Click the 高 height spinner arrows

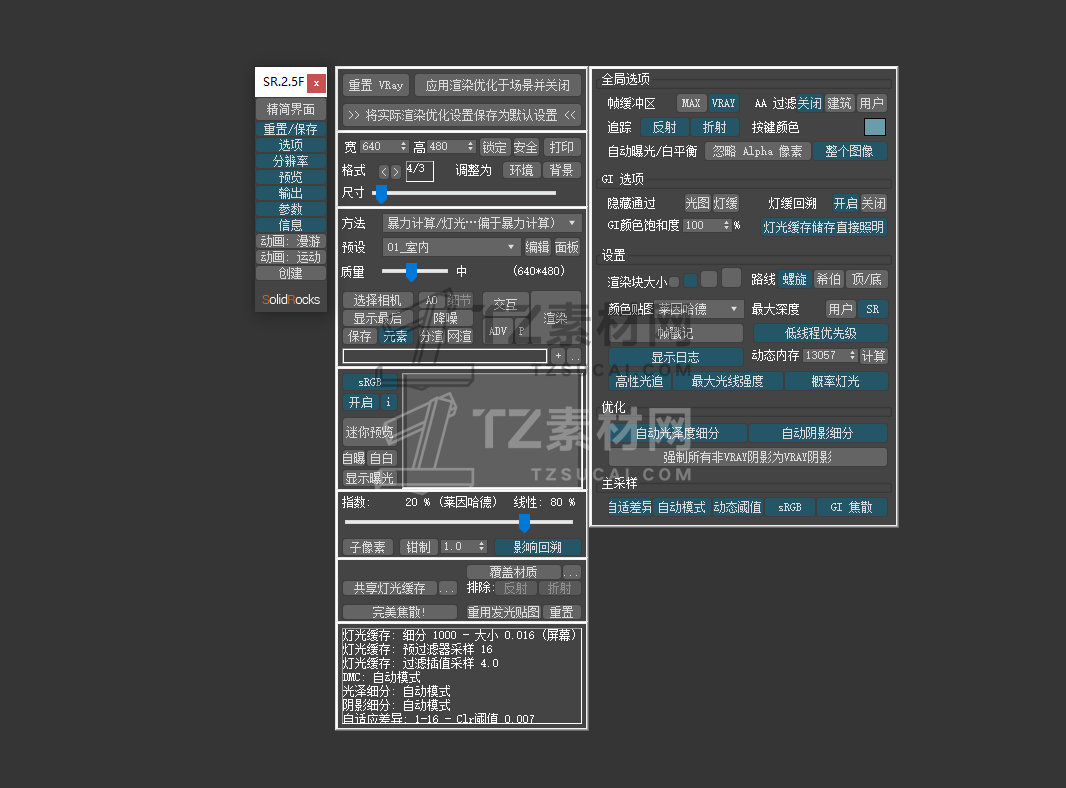pos(470,146)
